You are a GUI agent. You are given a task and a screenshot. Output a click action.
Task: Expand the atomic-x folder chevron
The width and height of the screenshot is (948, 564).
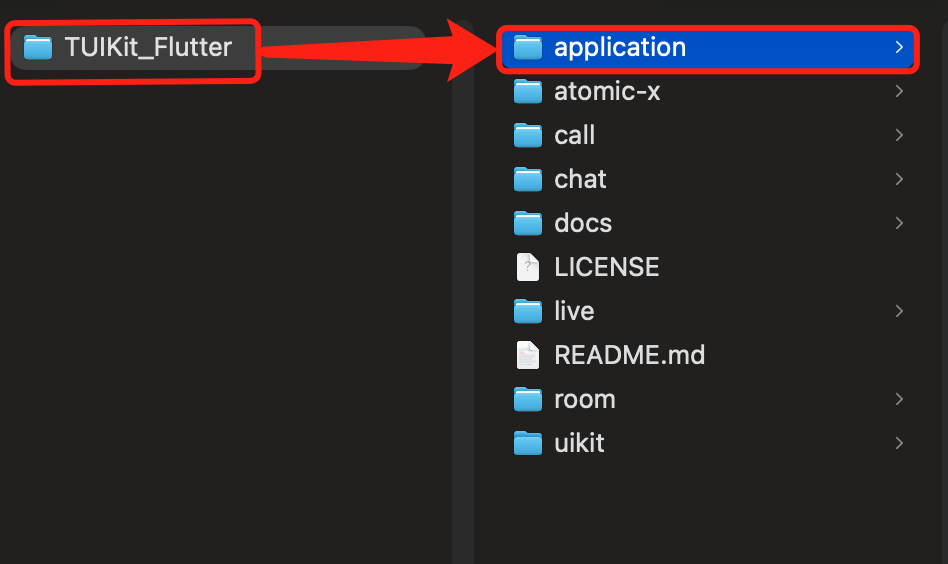point(899,91)
